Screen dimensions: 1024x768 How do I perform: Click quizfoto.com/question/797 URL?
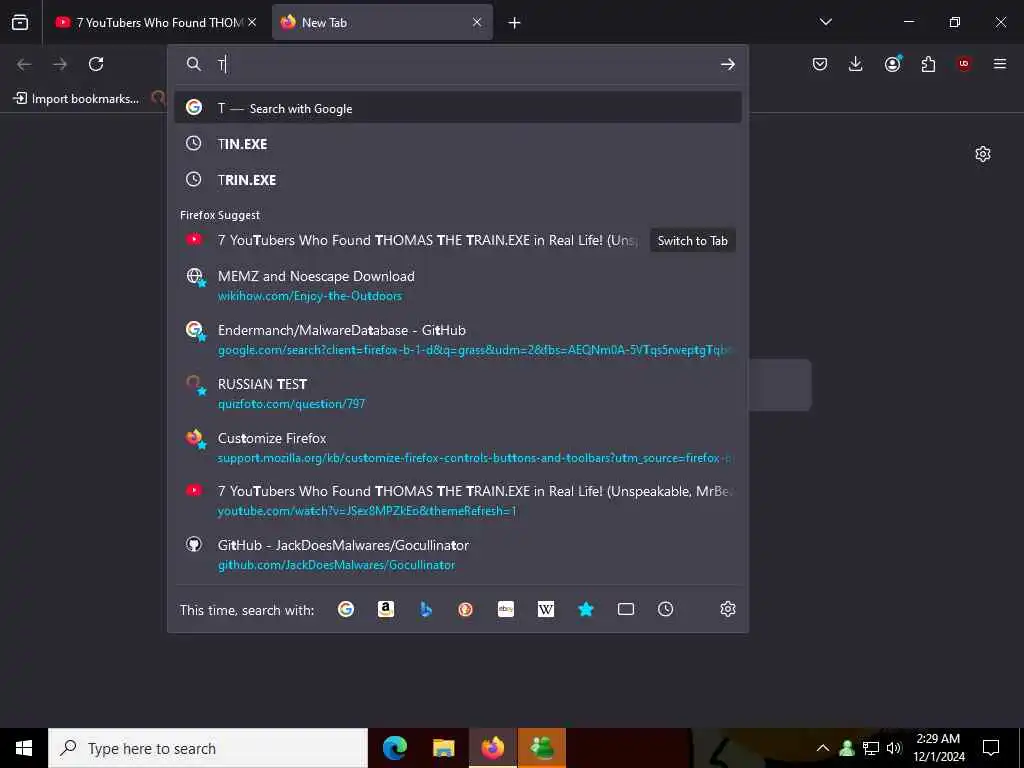(291, 404)
